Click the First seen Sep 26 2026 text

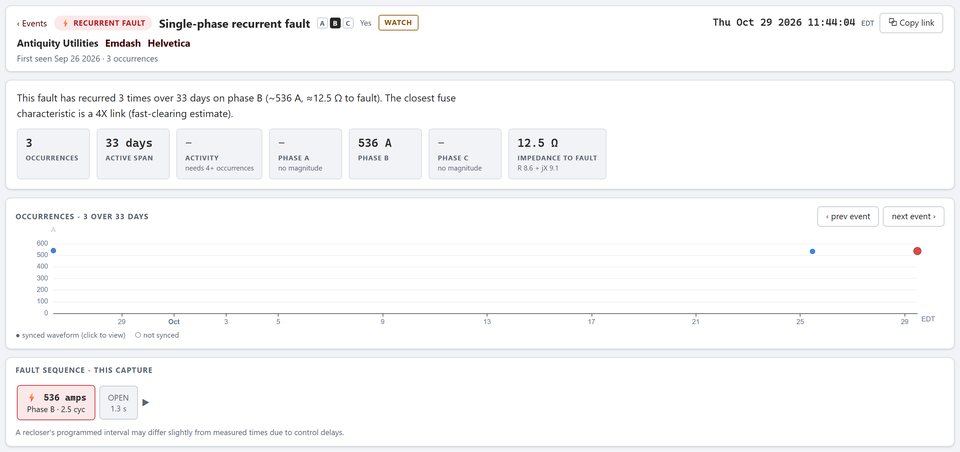(x=59, y=59)
